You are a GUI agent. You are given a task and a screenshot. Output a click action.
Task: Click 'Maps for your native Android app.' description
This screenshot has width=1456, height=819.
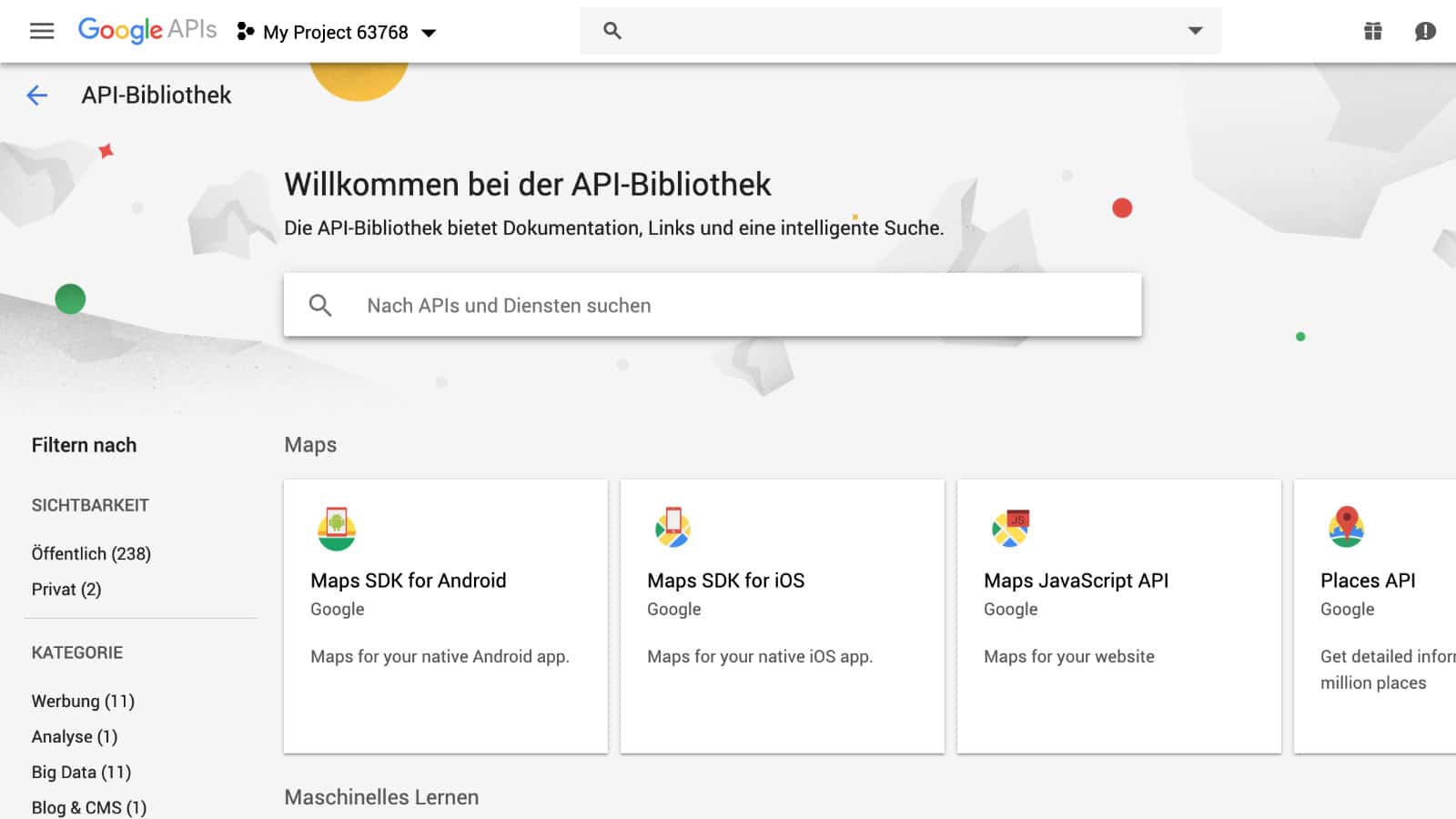point(440,656)
